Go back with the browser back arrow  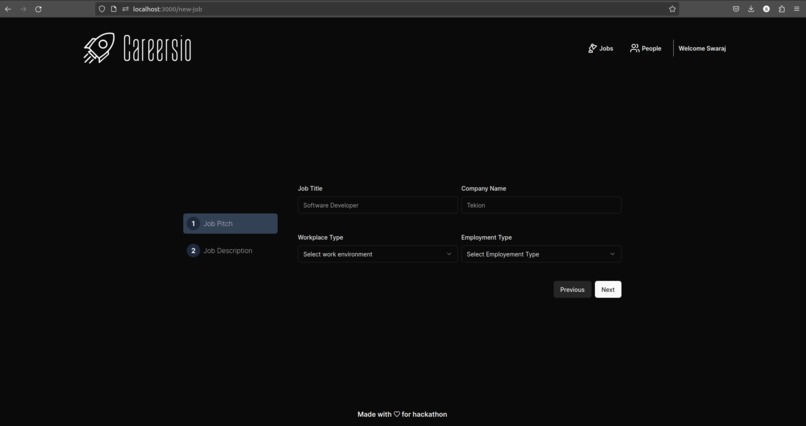coord(8,9)
